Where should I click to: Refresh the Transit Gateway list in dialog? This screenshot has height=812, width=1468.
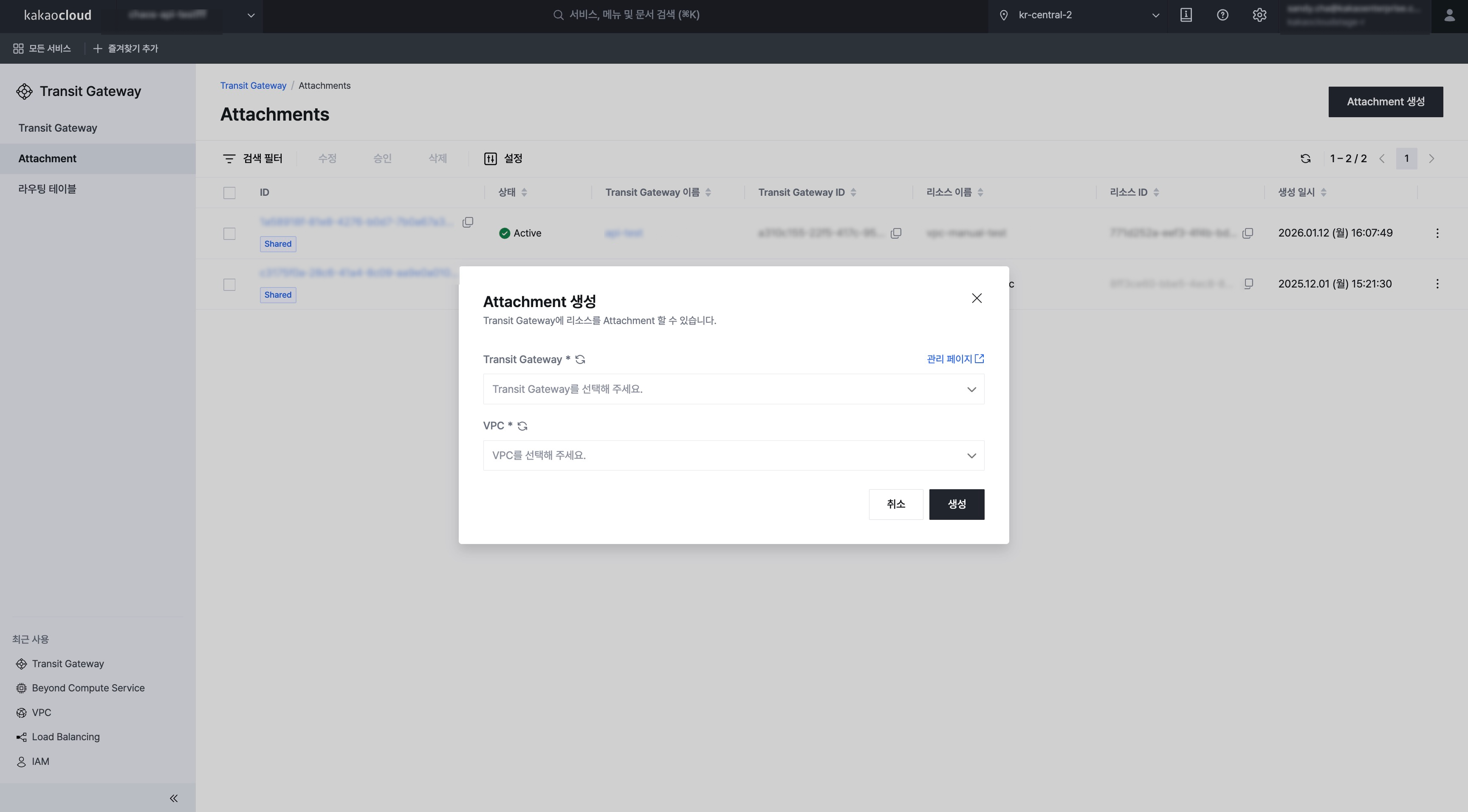[580, 360]
